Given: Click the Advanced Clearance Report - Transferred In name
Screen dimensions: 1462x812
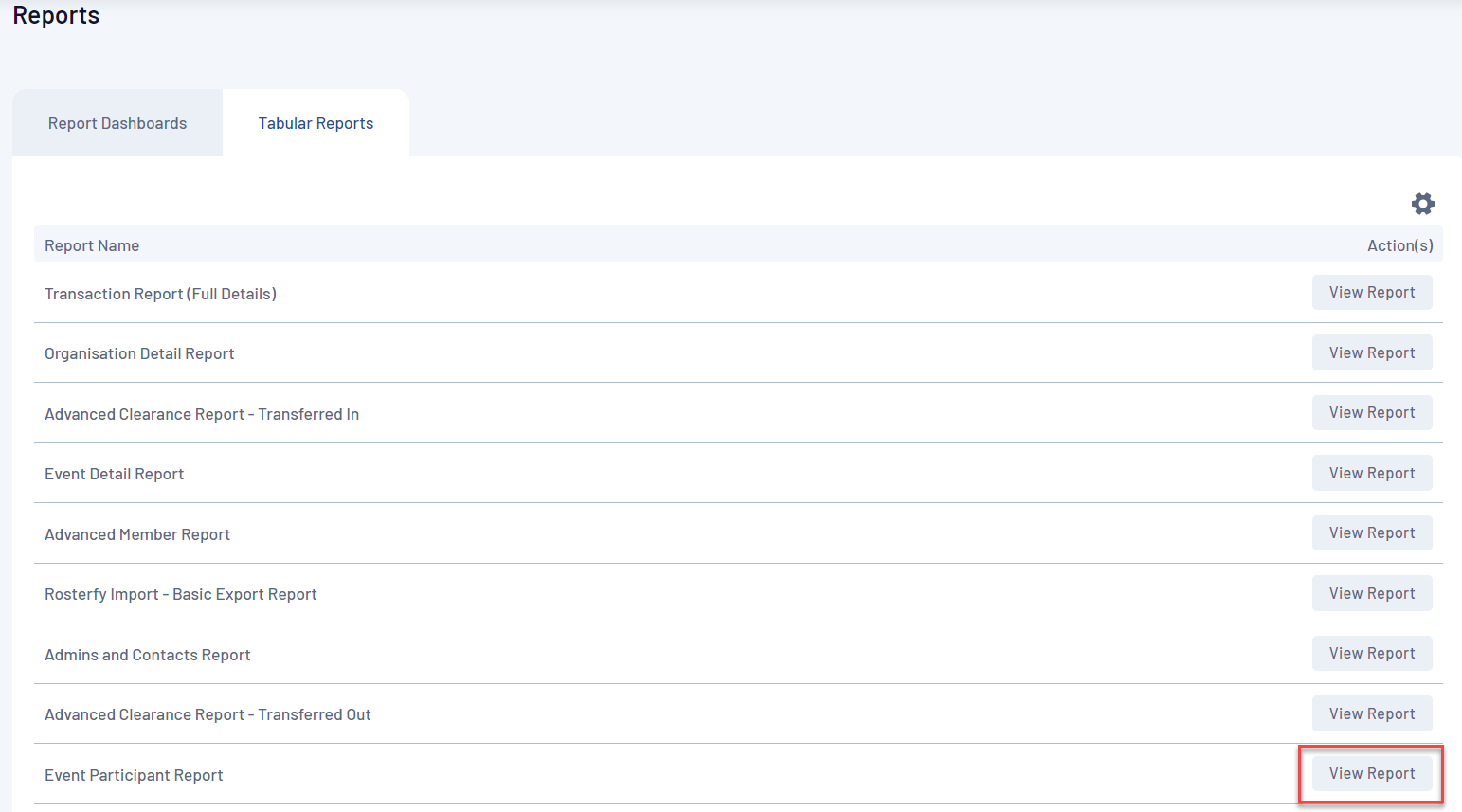Looking at the screenshot, I should coord(202,414).
